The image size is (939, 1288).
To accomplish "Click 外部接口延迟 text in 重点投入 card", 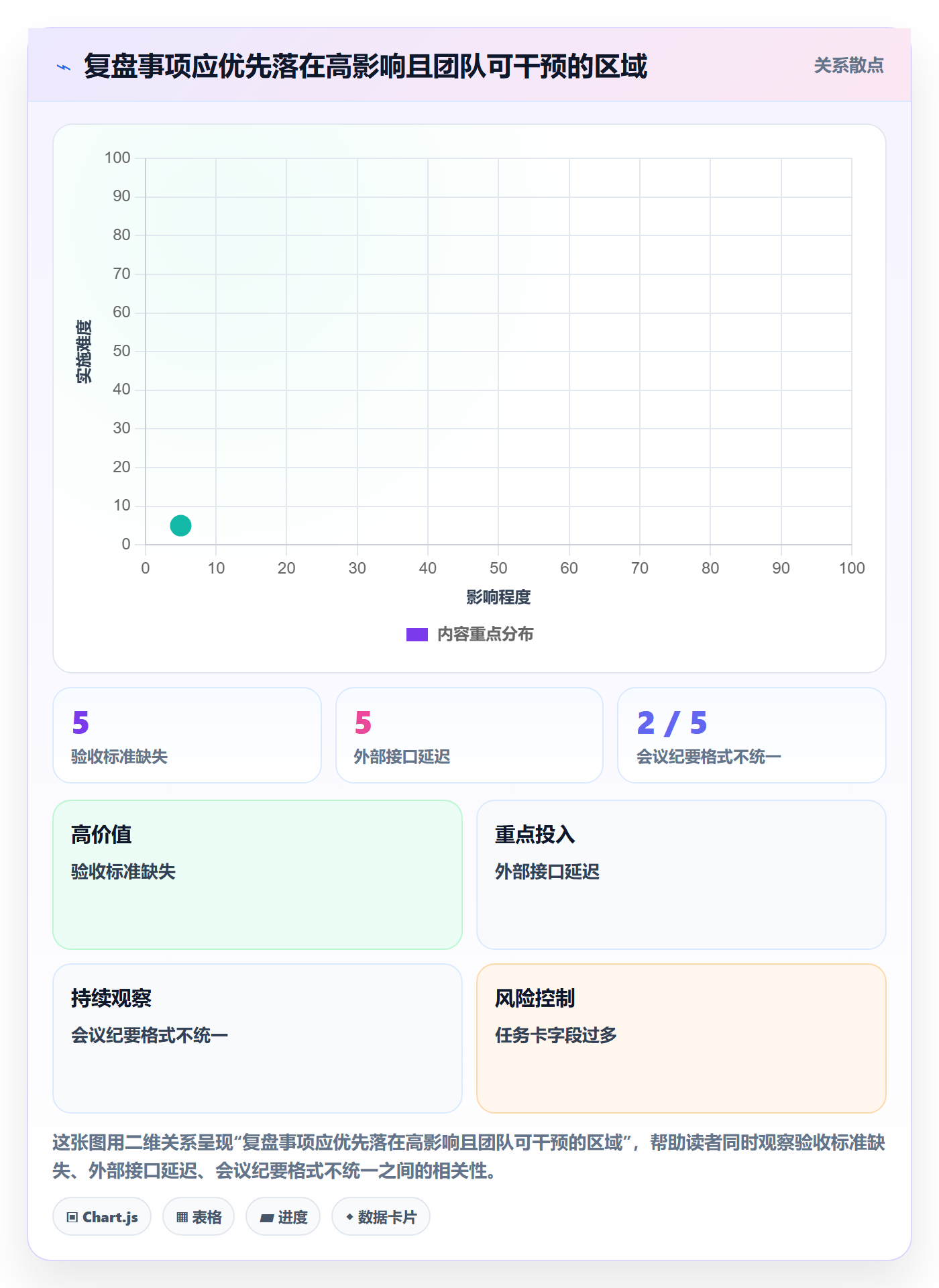I will point(547,871).
